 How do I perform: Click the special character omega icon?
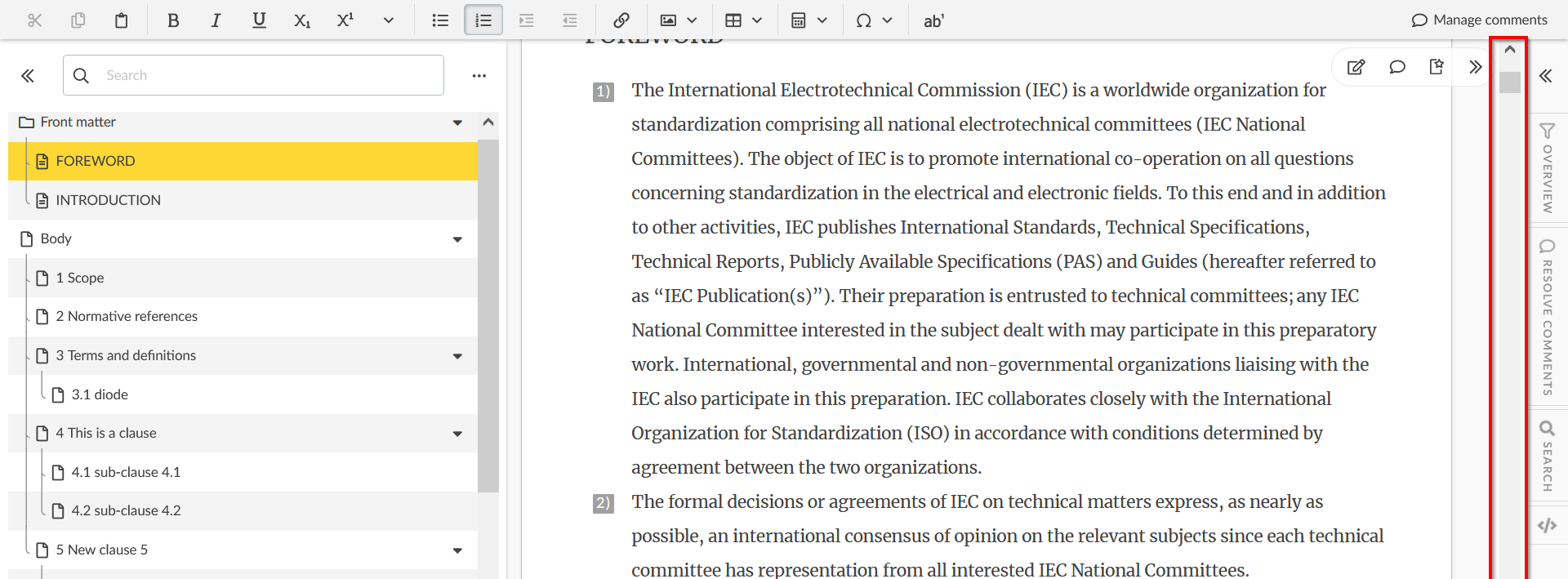pos(864,20)
